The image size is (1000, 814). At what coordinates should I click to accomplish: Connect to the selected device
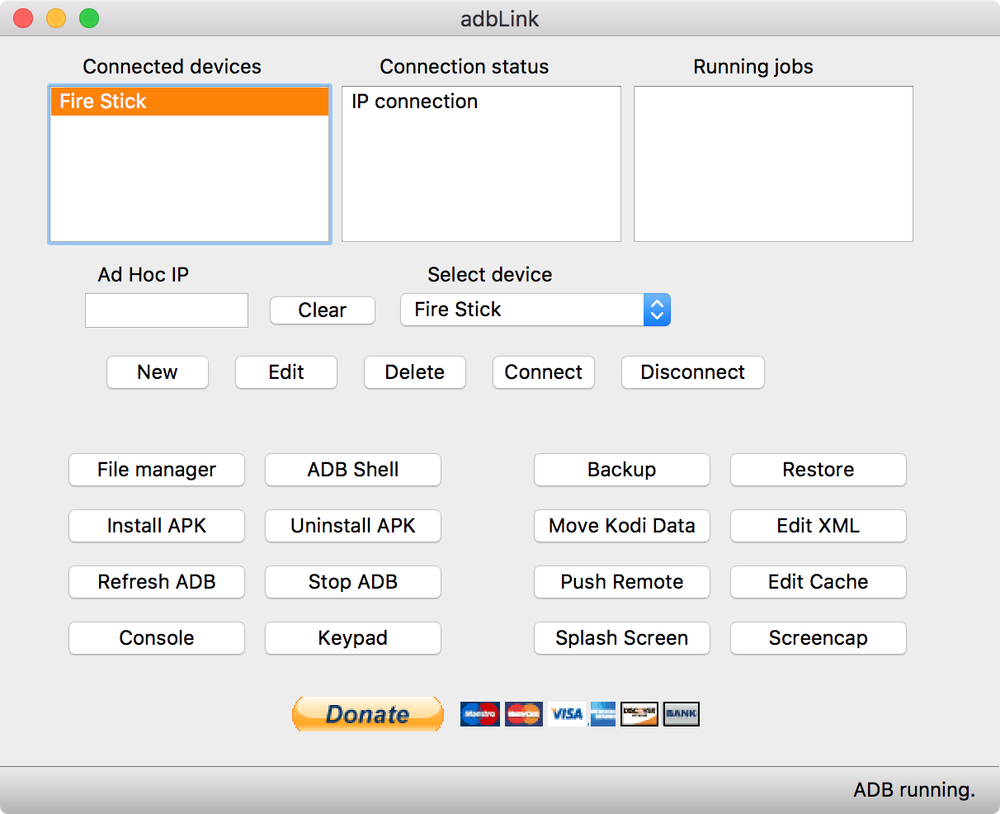[x=543, y=373]
